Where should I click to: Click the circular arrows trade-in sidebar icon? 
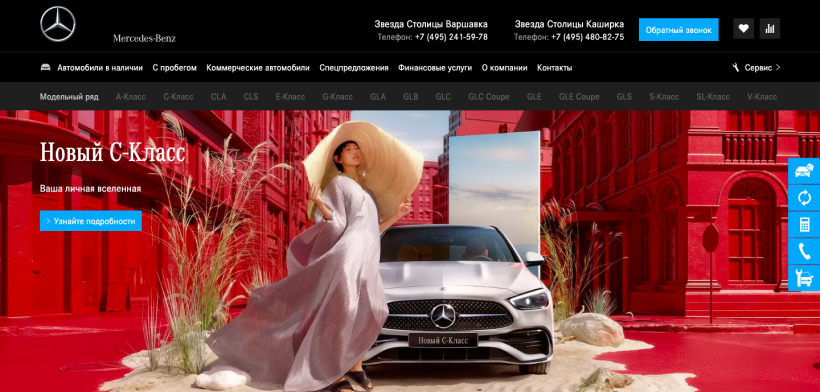tap(804, 198)
